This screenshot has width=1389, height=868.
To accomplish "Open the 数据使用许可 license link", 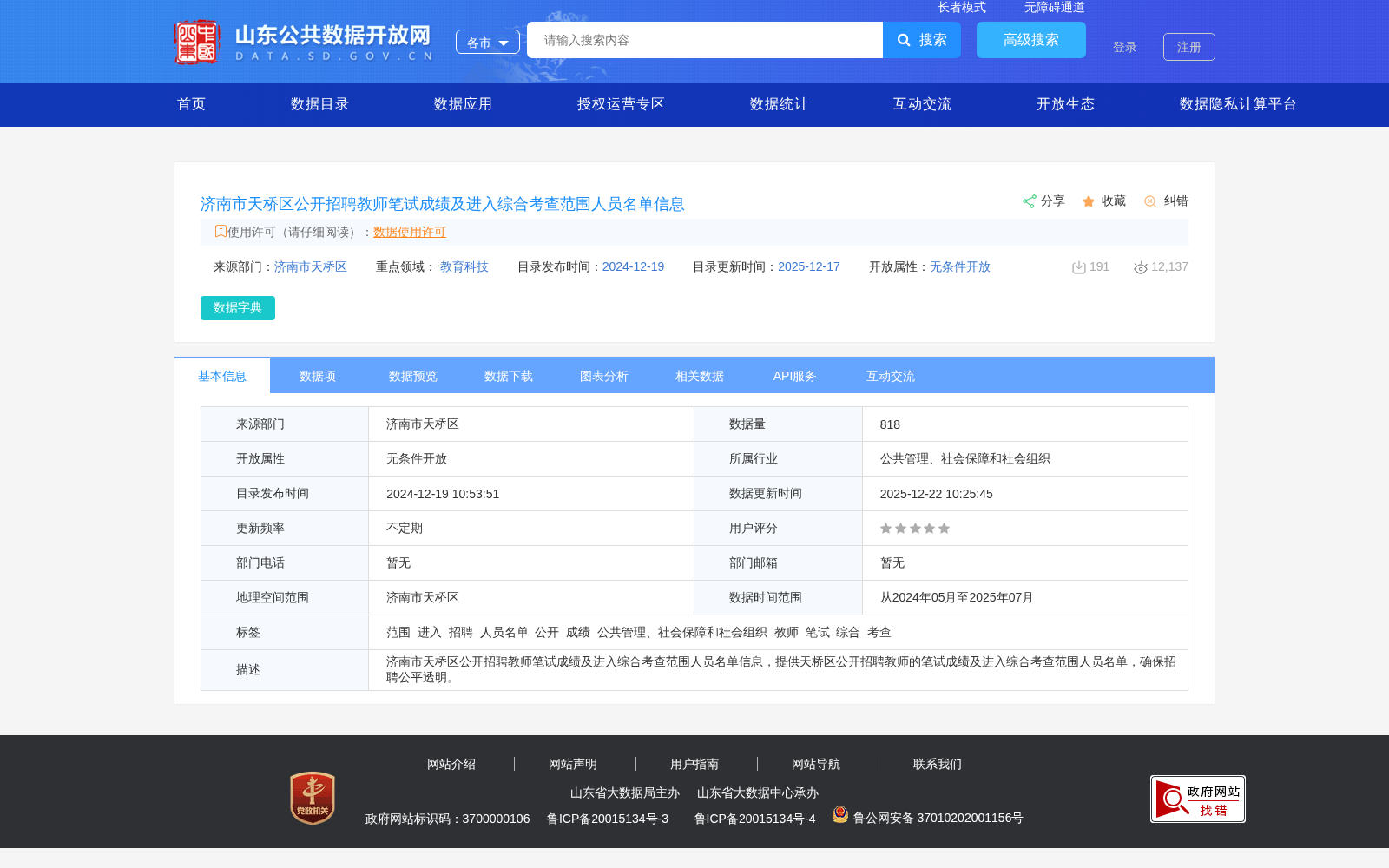I will coord(410,232).
